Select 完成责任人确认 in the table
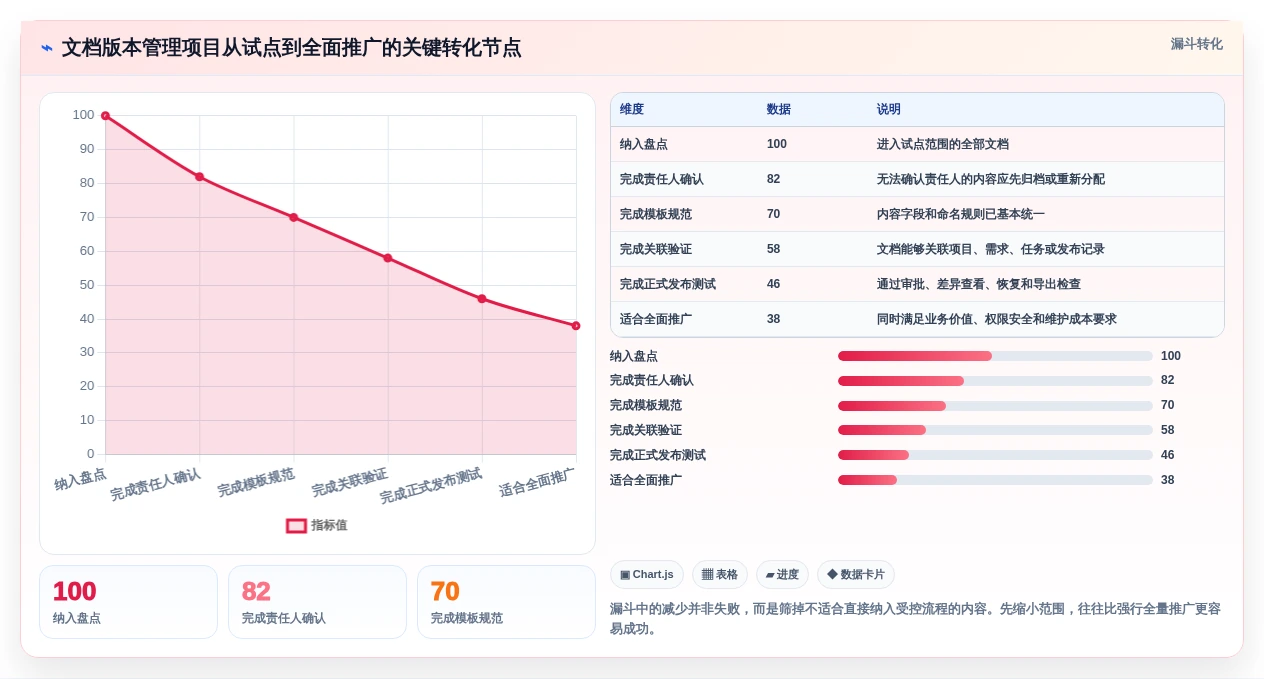Image resolution: width=1264 pixels, height=679 pixels. 662,179
